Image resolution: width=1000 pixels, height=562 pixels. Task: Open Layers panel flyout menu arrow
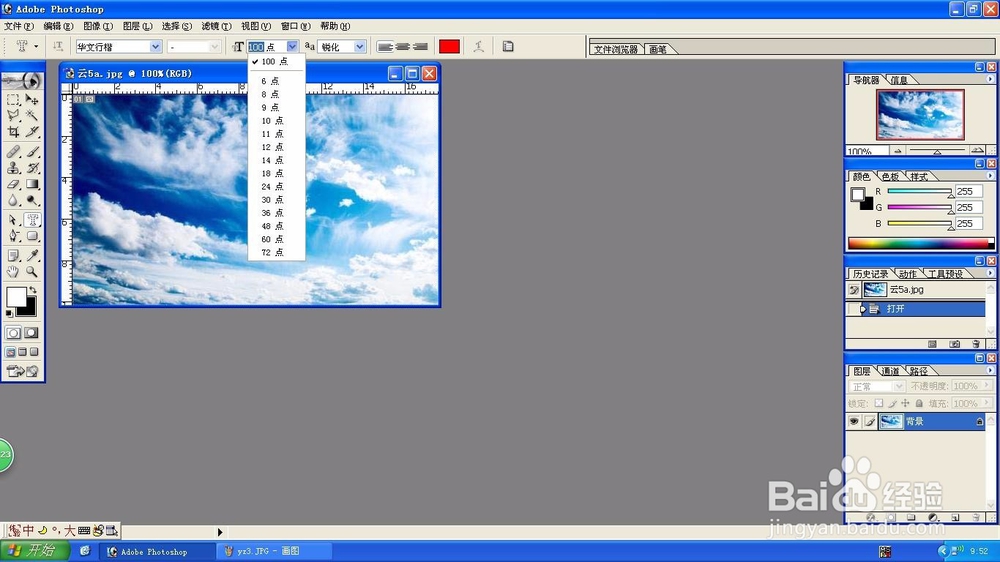click(x=990, y=370)
